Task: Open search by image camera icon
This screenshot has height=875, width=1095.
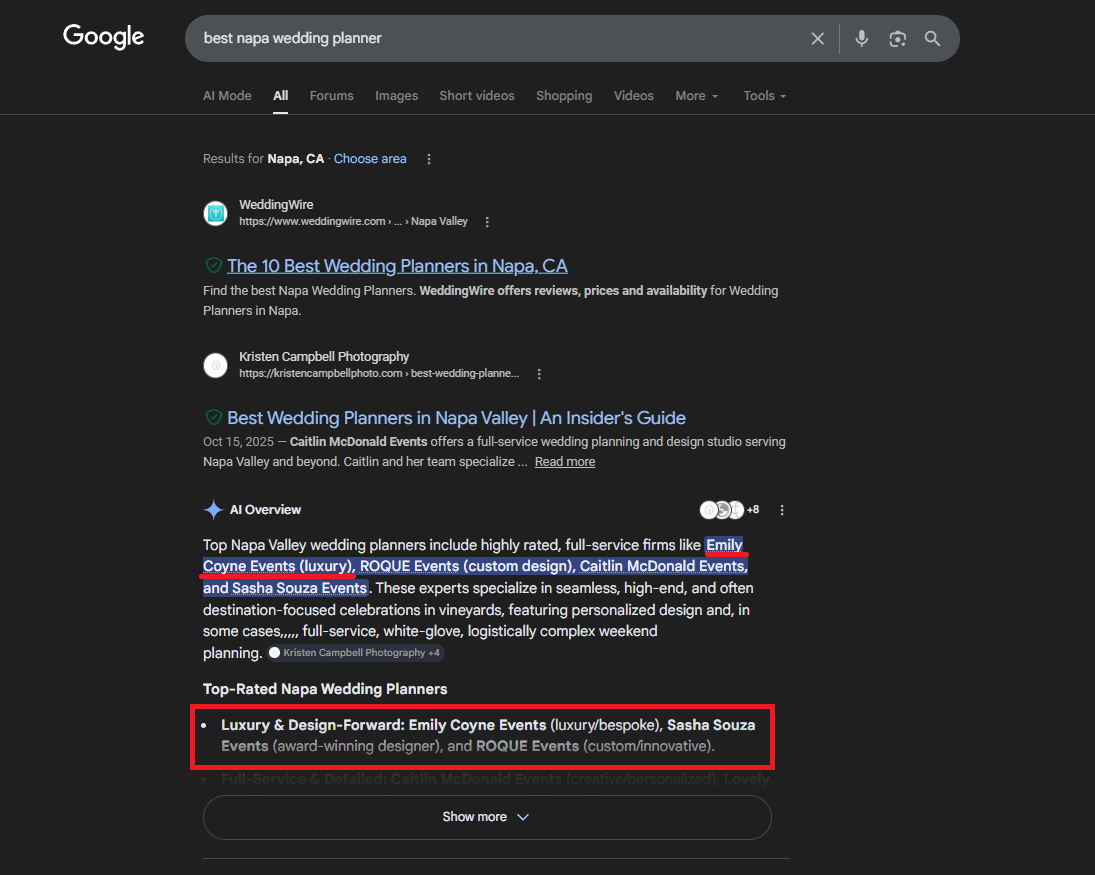Action: (x=897, y=38)
